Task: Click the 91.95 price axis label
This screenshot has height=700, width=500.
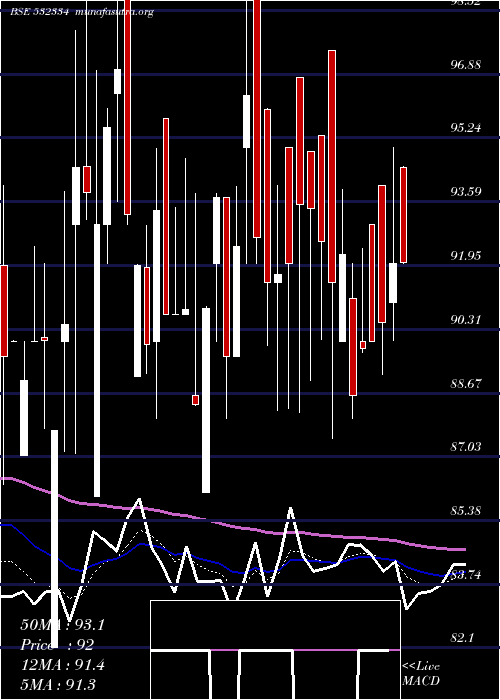Action: tap(466, 256)
